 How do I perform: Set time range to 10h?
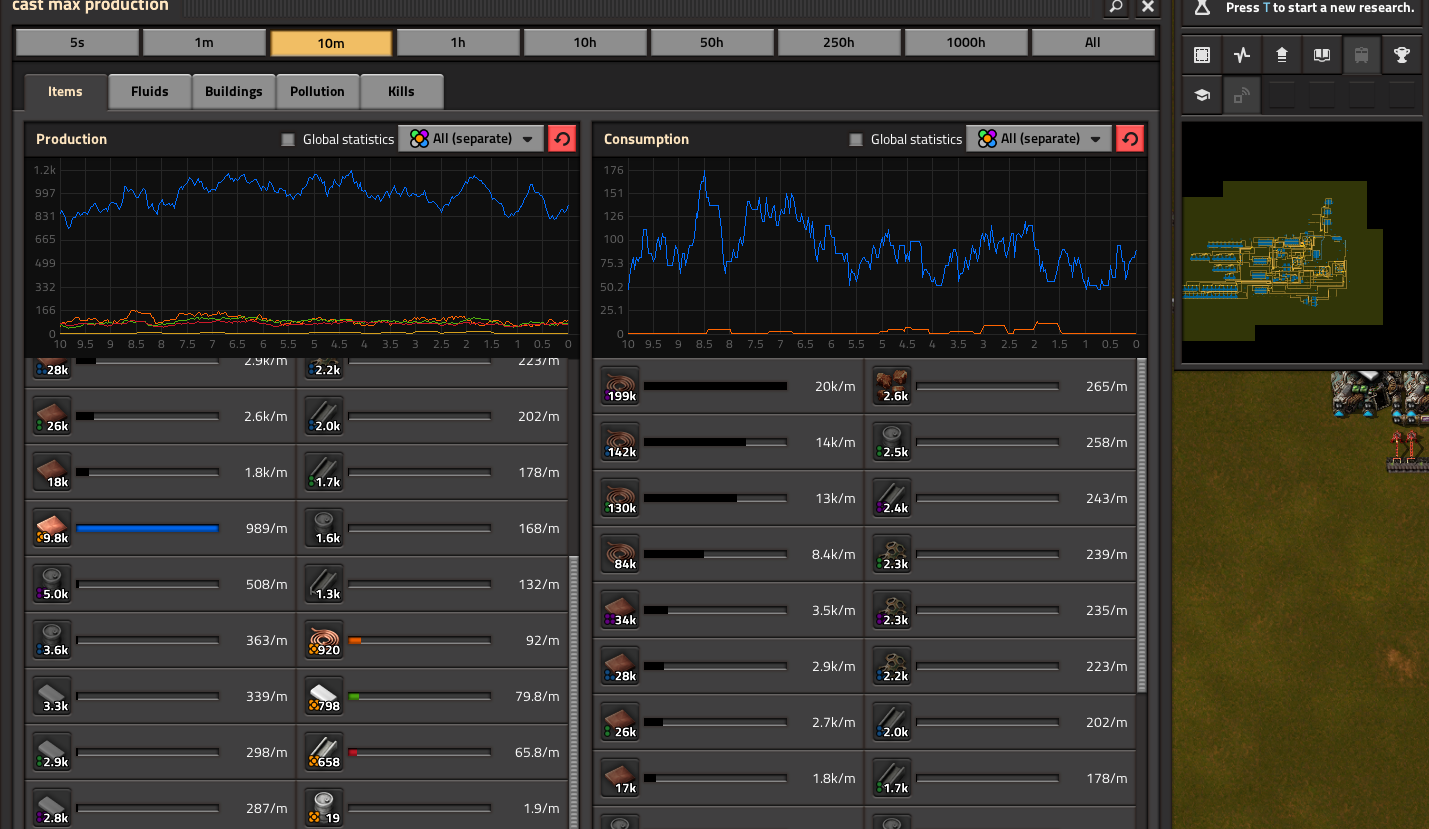[585, 43]
